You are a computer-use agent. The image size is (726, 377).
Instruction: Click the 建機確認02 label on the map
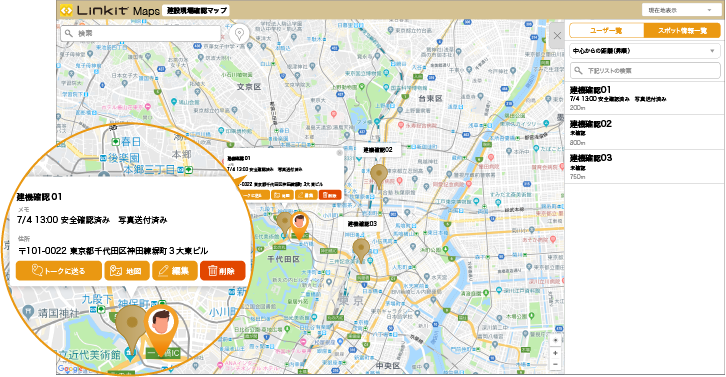378,150
